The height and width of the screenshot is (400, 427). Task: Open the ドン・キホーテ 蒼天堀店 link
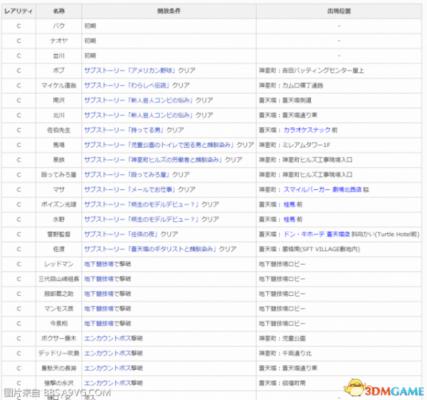tap(316, 234)
